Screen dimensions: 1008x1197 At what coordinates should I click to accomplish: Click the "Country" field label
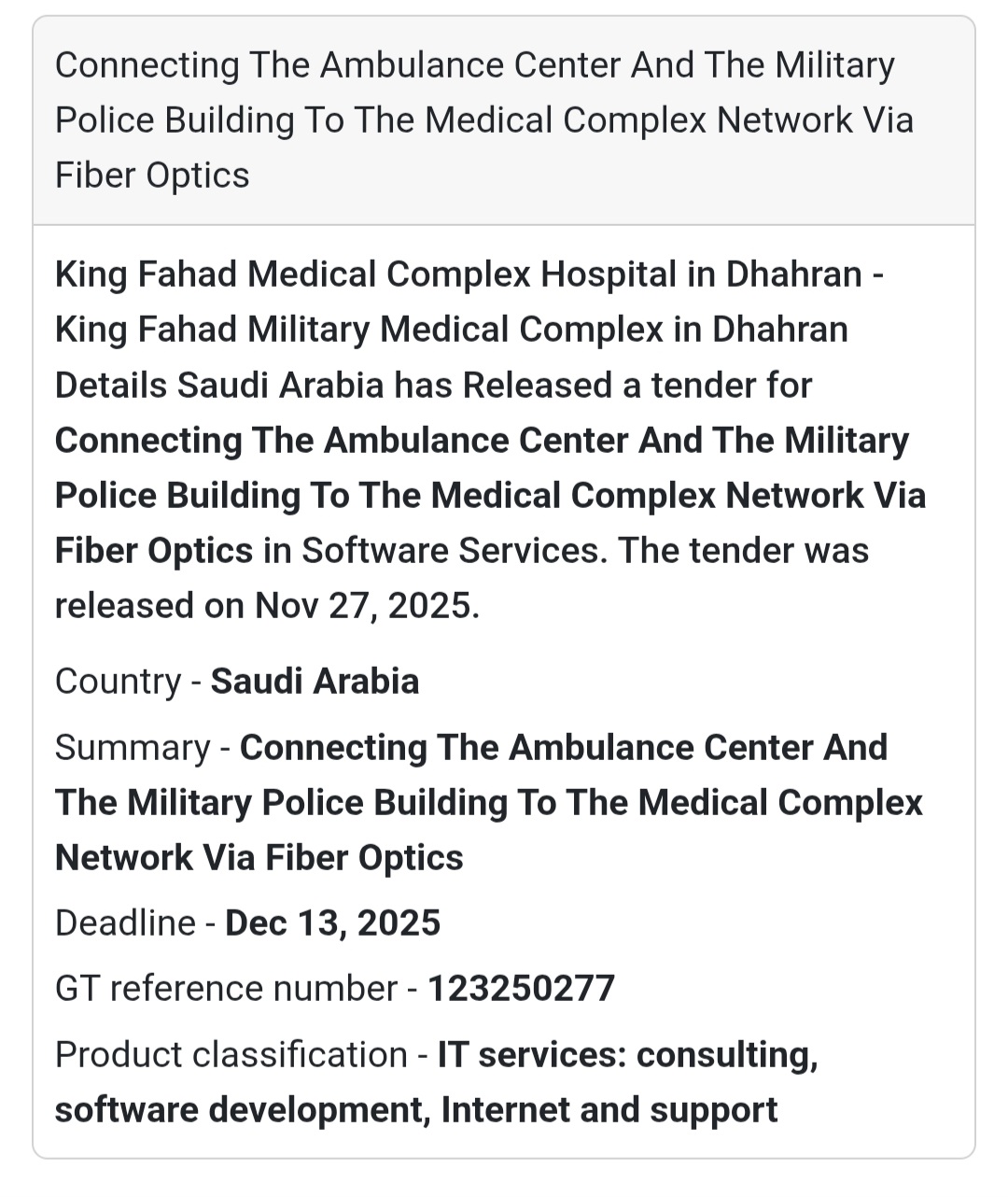[x=118, y=682]
